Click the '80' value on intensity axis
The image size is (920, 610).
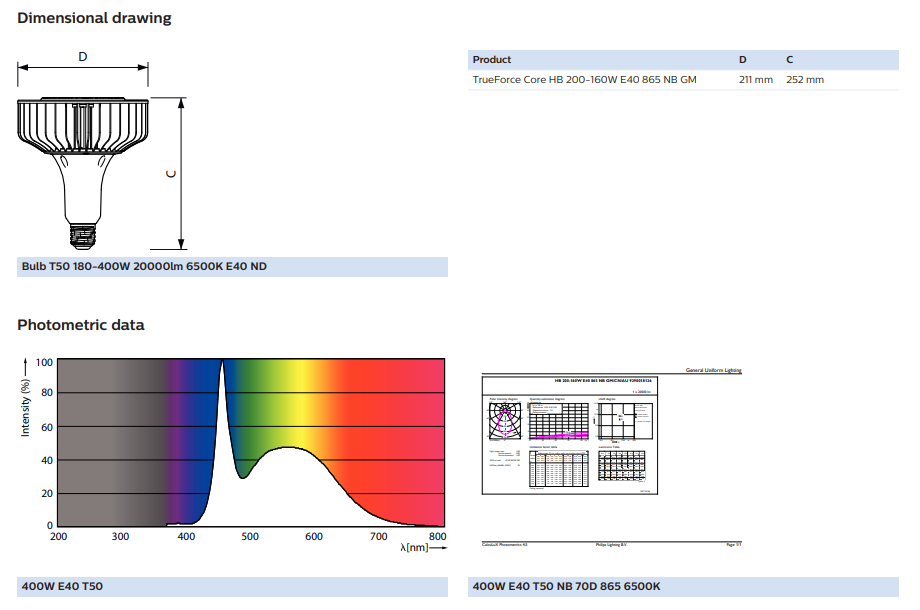tap(47, 392)
